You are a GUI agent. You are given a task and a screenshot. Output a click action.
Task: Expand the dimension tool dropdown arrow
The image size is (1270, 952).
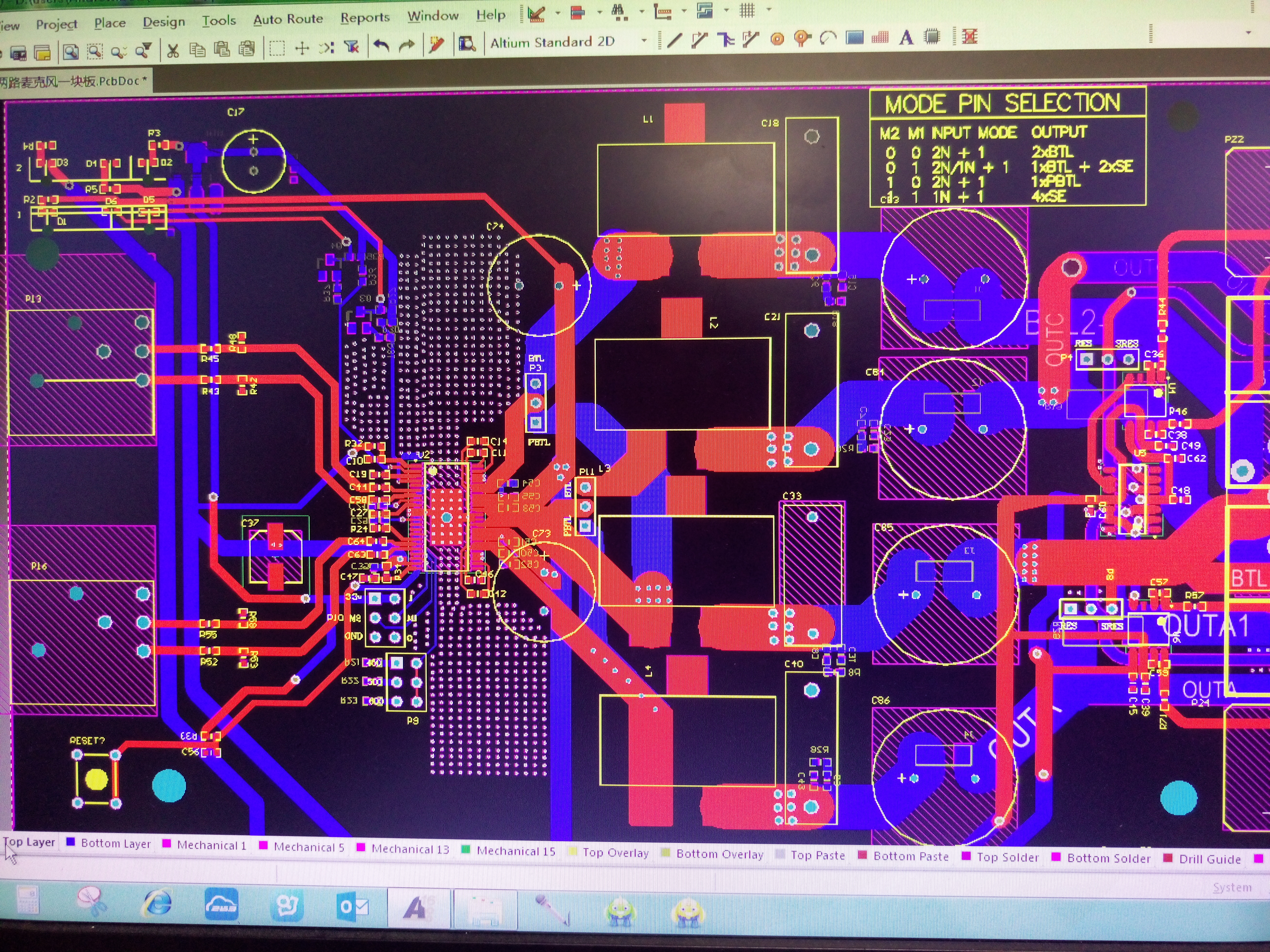pyautogui.click(x=684, y=11)
